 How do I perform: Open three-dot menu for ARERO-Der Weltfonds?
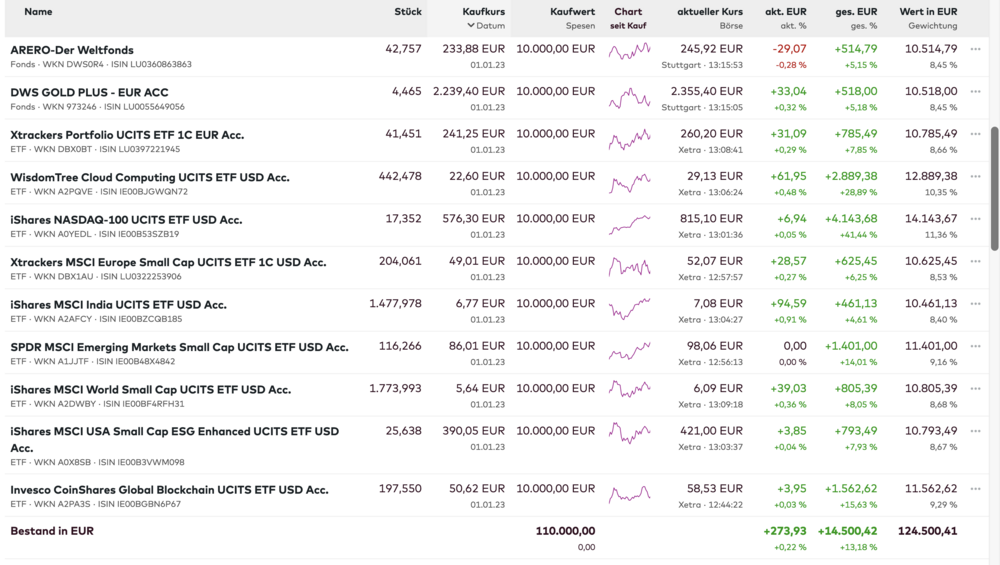tap(975, 49)
